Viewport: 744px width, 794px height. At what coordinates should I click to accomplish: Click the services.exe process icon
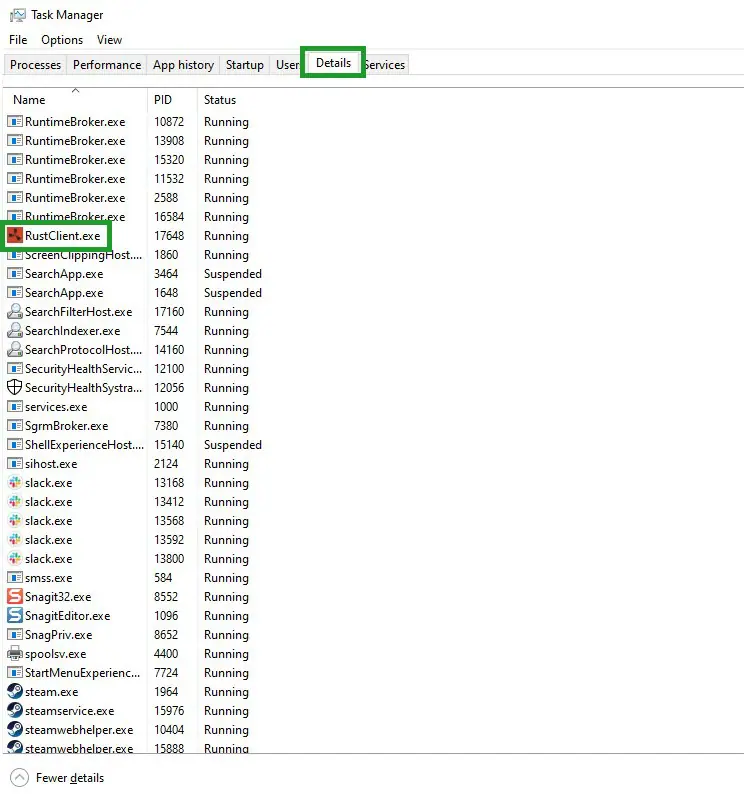point(15,407)
